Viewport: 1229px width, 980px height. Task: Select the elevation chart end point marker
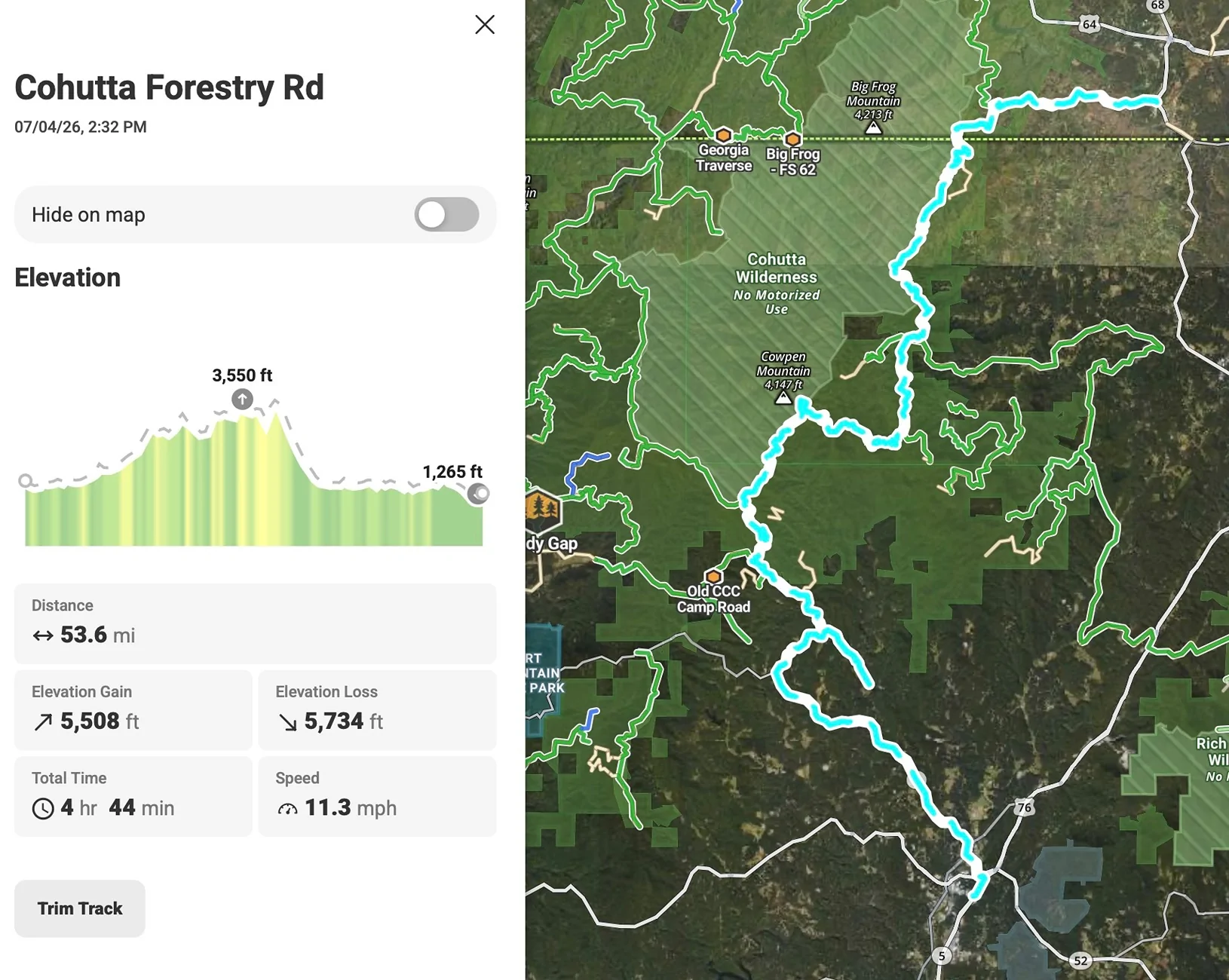(x=478, y=494)
